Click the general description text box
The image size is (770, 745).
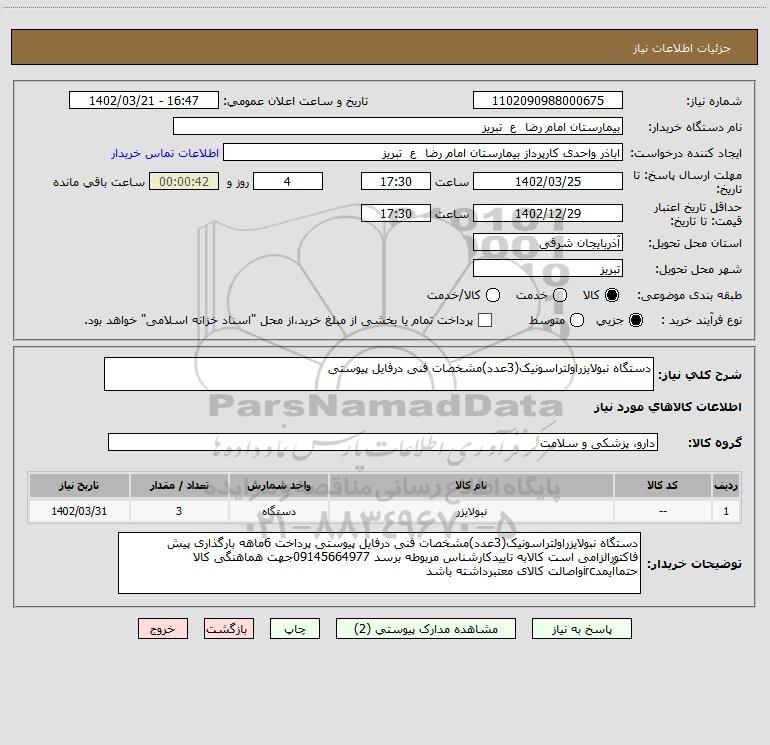379,374
